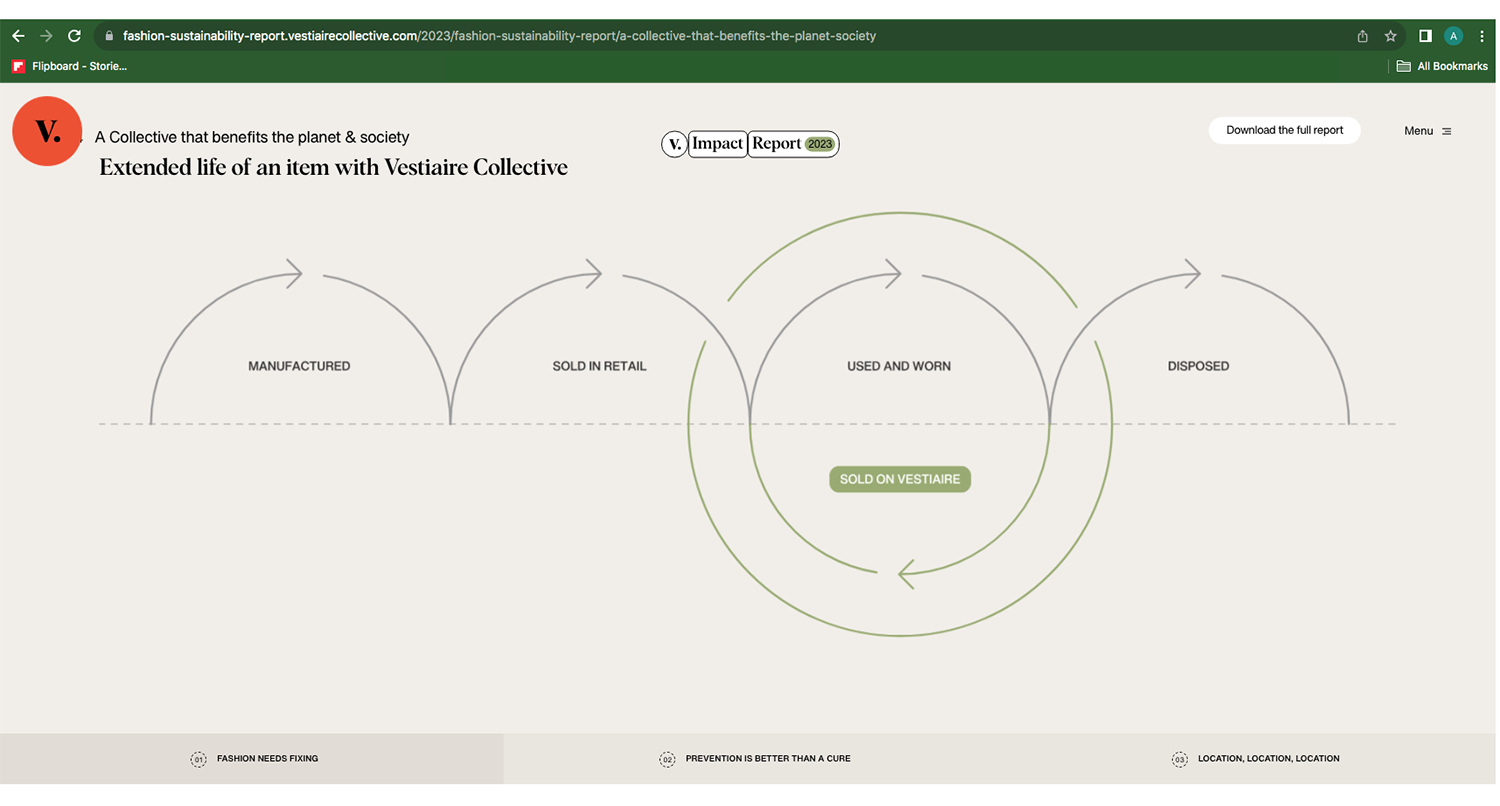Open the All Bookmarks folder
1500x806 pixels.
(1442, 66)
